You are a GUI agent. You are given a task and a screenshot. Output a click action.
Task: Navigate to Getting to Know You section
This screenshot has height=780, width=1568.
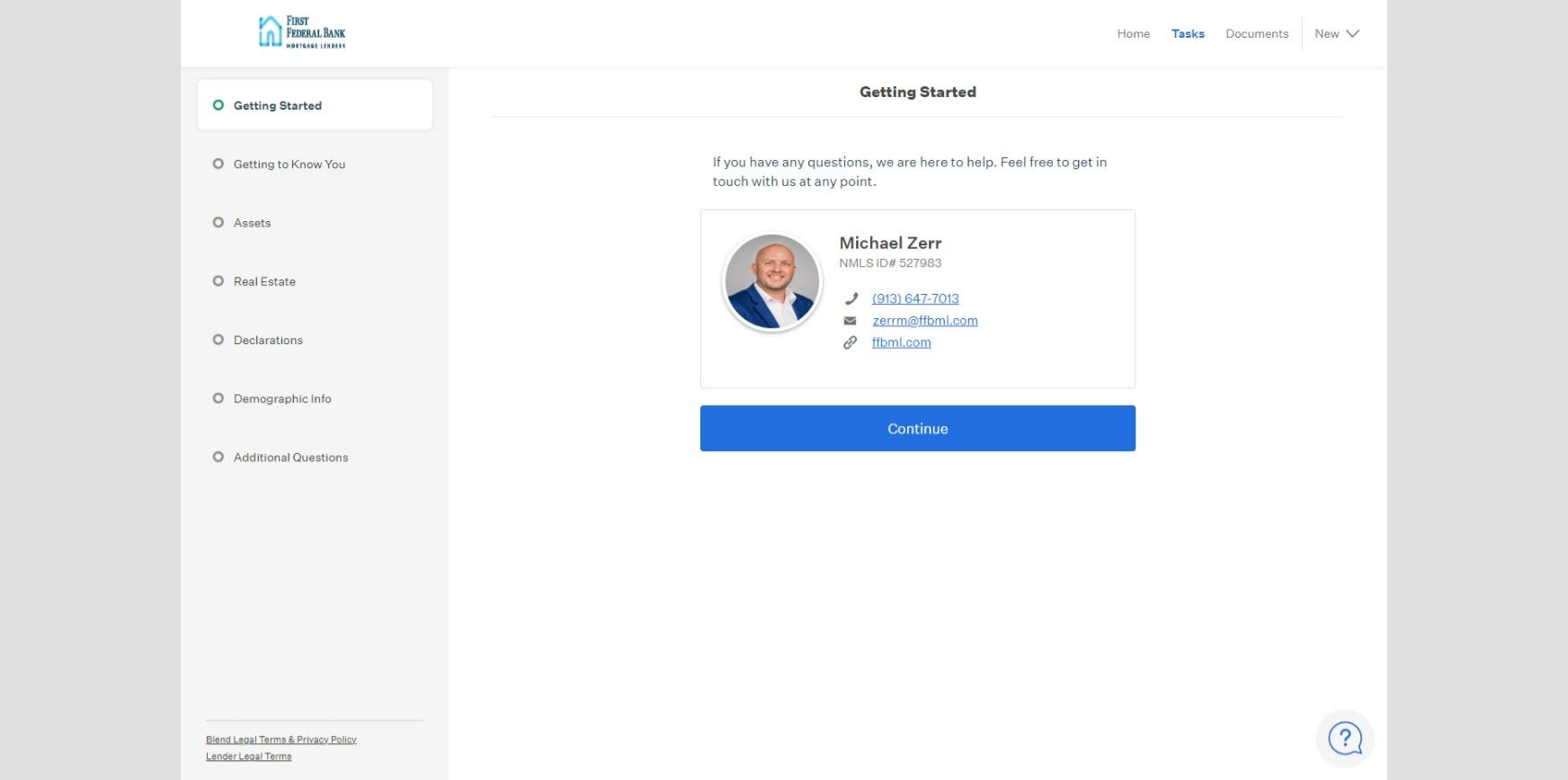tap(289, 164)
